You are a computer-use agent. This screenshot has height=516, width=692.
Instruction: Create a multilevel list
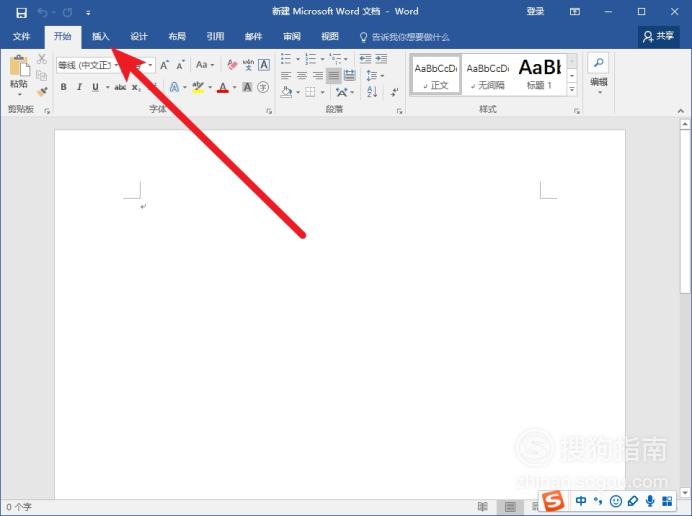[335, 58]
